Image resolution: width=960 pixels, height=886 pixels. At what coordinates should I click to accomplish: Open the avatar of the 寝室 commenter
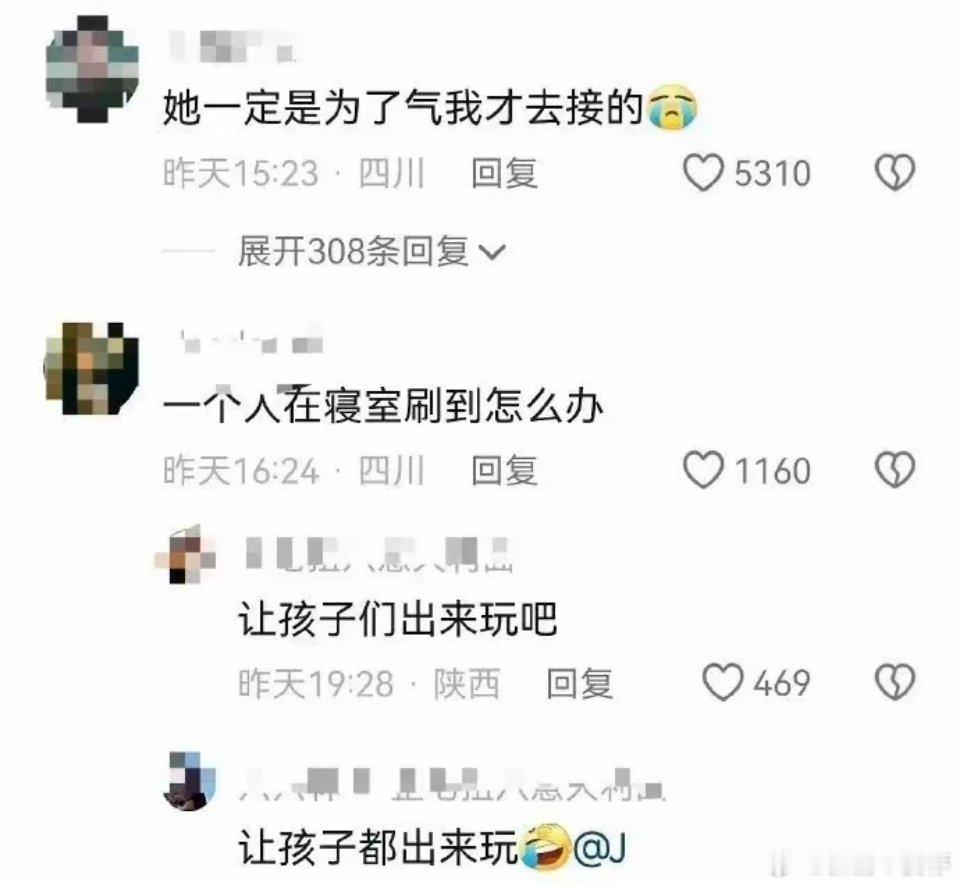coord(92,367)
